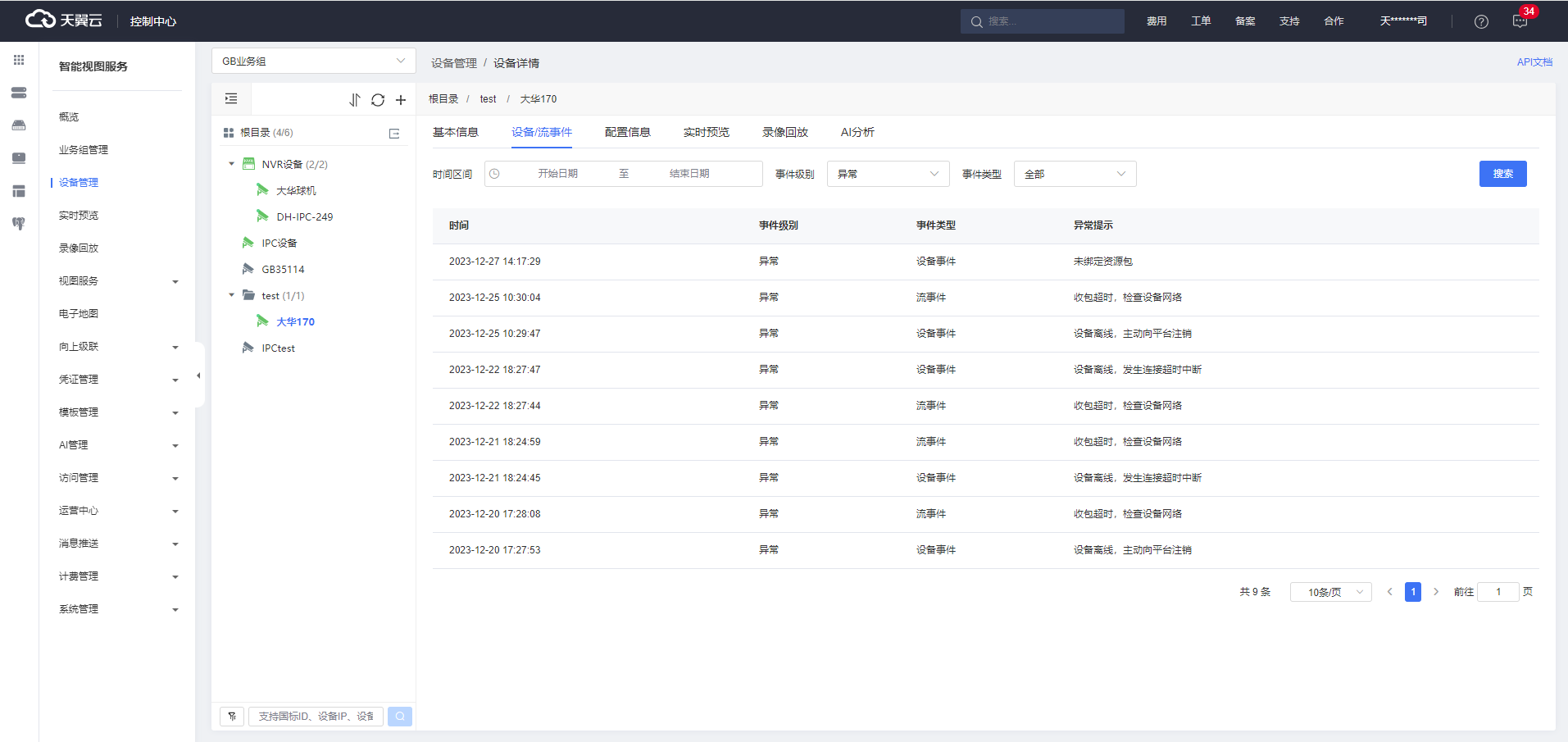Screen dimensions: 1568x742
Task: Go to the next page arrow
Action: 1436,592
